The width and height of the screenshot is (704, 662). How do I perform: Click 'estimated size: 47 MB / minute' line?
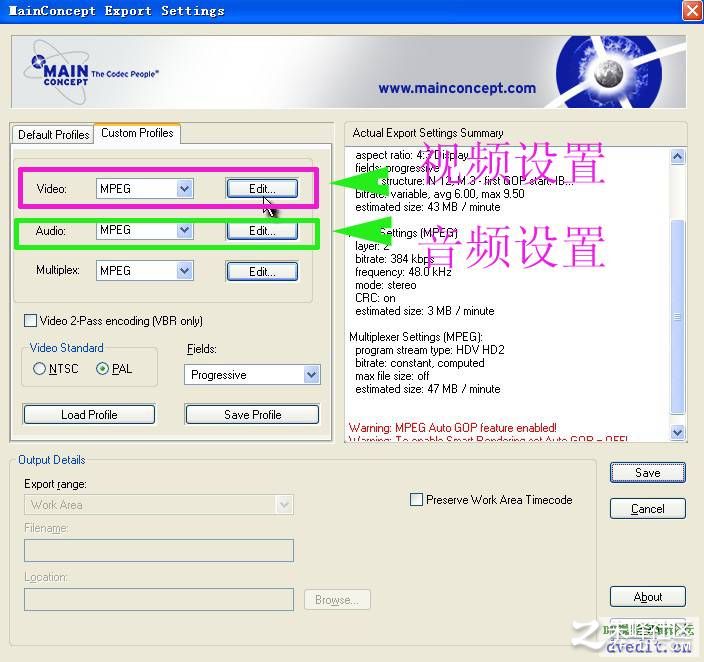click(427, 389)
